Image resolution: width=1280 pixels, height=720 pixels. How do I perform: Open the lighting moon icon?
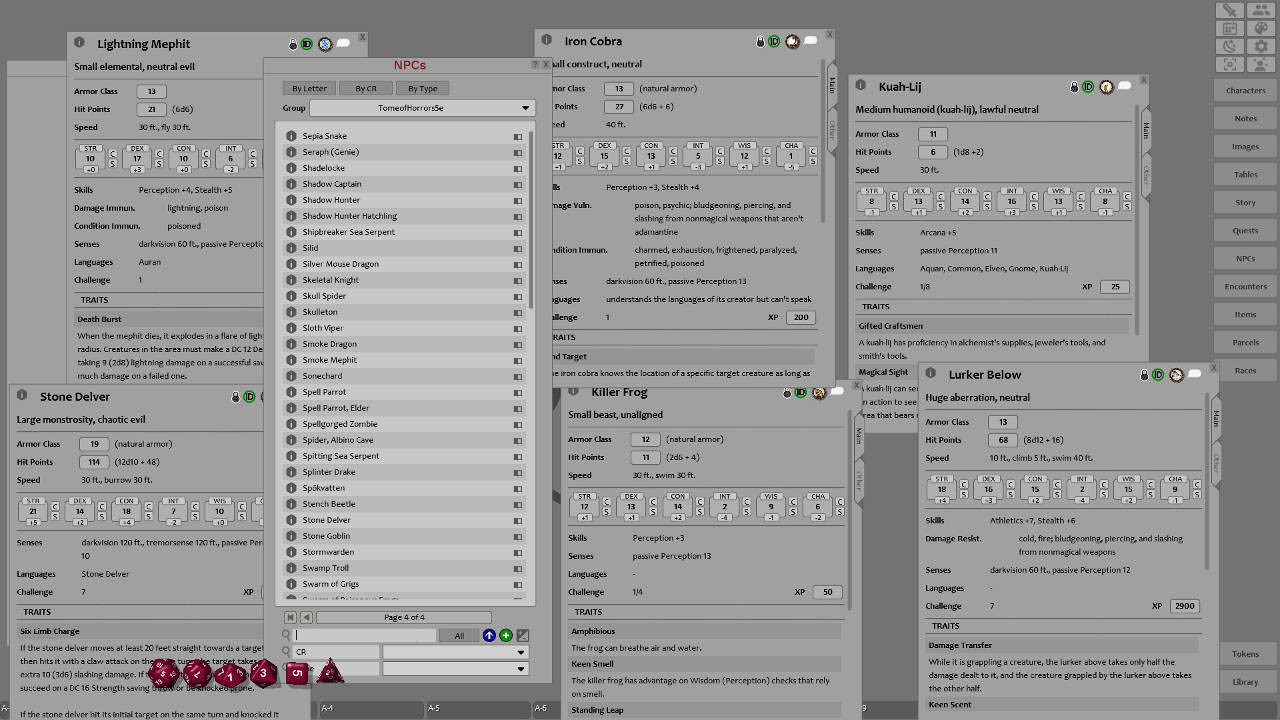pyautogui.click(x=1230, y=46)
